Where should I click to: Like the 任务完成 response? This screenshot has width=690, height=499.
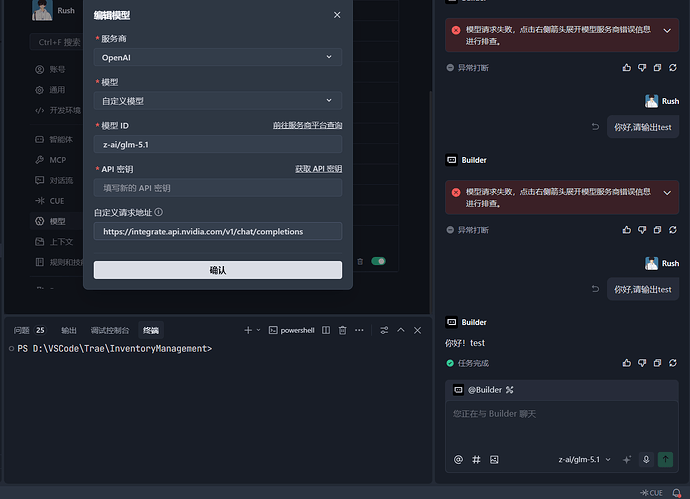point(627,363)
